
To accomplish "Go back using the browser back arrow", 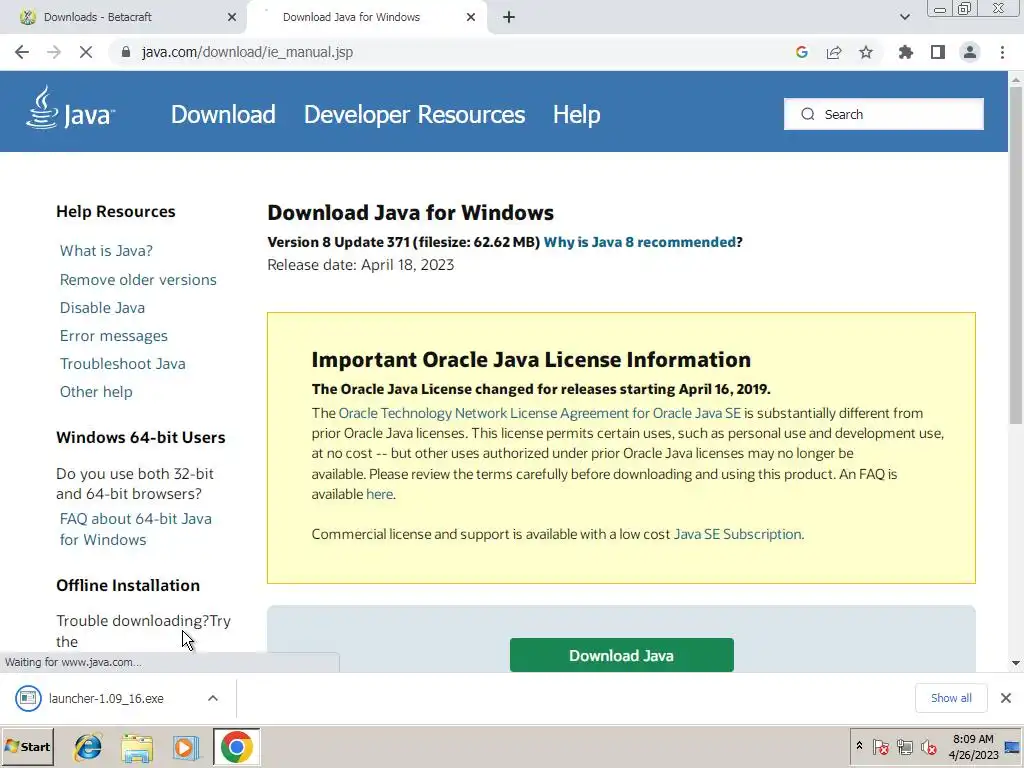I will coord(22,52).
